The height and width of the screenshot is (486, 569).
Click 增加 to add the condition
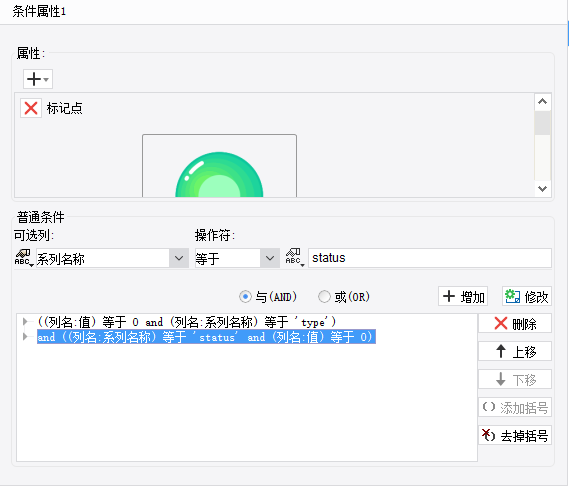(463, 297)
